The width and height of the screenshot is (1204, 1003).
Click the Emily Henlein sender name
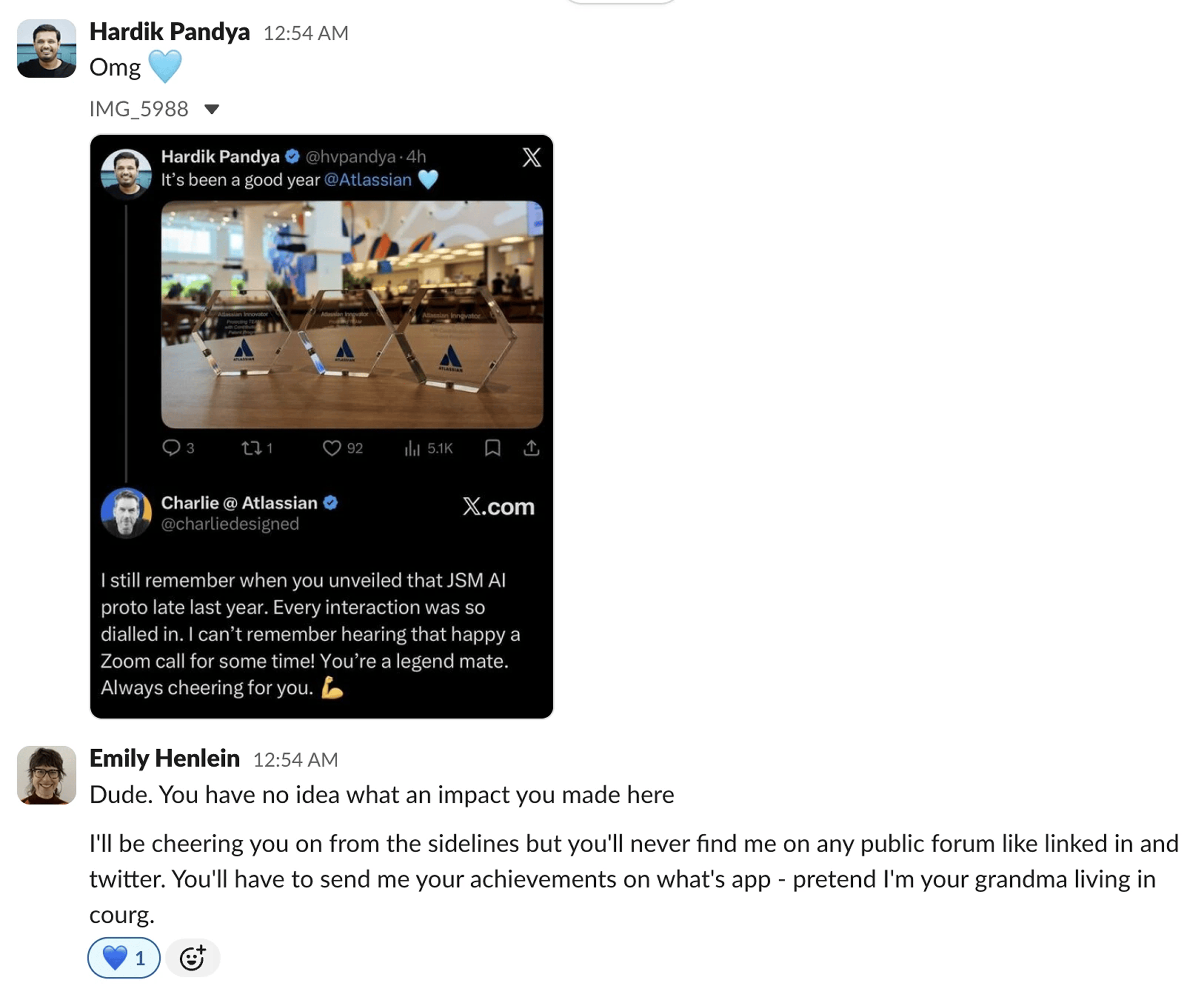point(164,758)
